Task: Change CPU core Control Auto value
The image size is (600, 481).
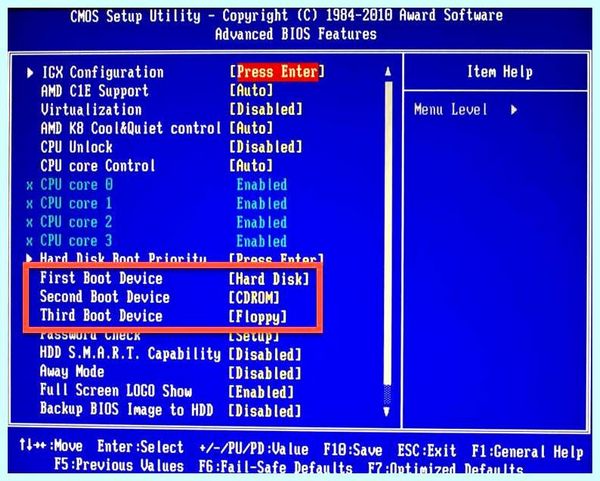Action: tap(251, 166)
